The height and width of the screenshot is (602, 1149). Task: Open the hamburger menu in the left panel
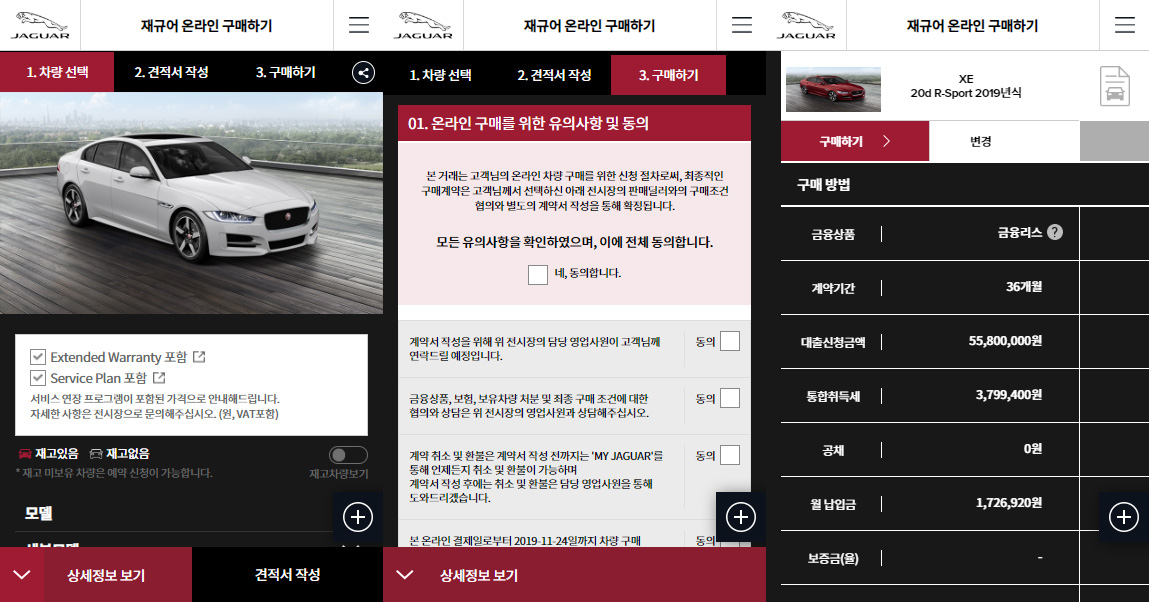click(x=358, y=25)
